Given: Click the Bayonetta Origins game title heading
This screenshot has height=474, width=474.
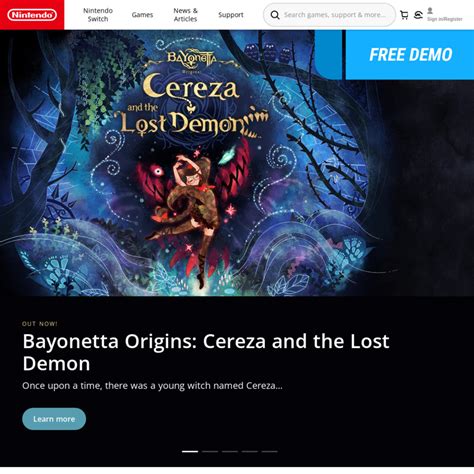Looking at the screenshot, I should coord(206,352).
